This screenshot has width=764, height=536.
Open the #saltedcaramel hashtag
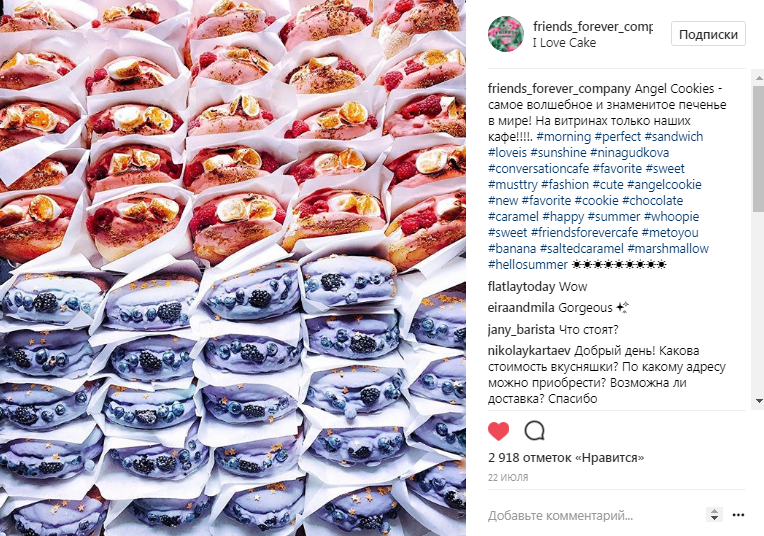click(582, 249)
